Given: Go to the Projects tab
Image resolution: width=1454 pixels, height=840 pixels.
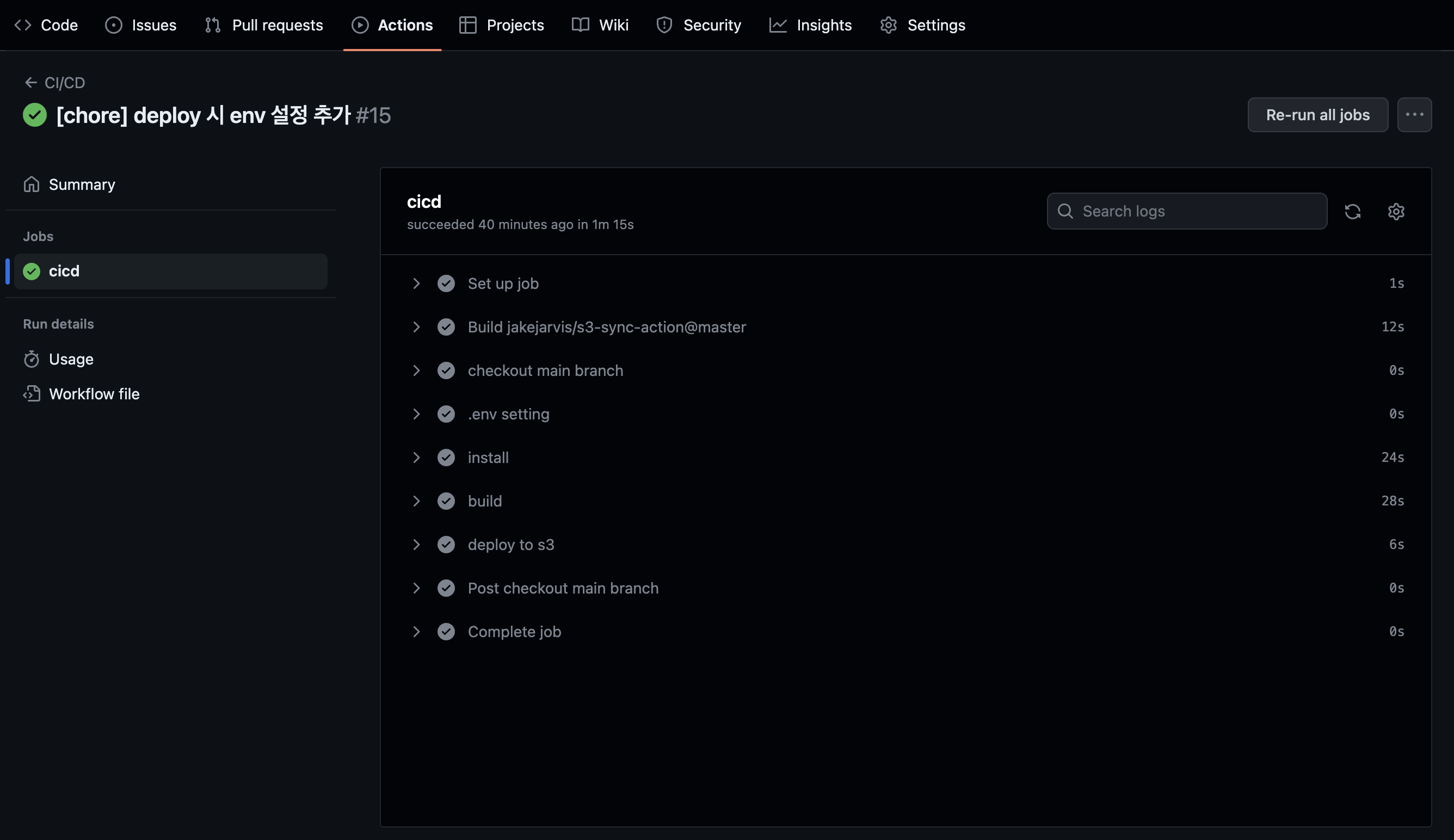Looking at the screenshot, I should (x=501, y=25).
